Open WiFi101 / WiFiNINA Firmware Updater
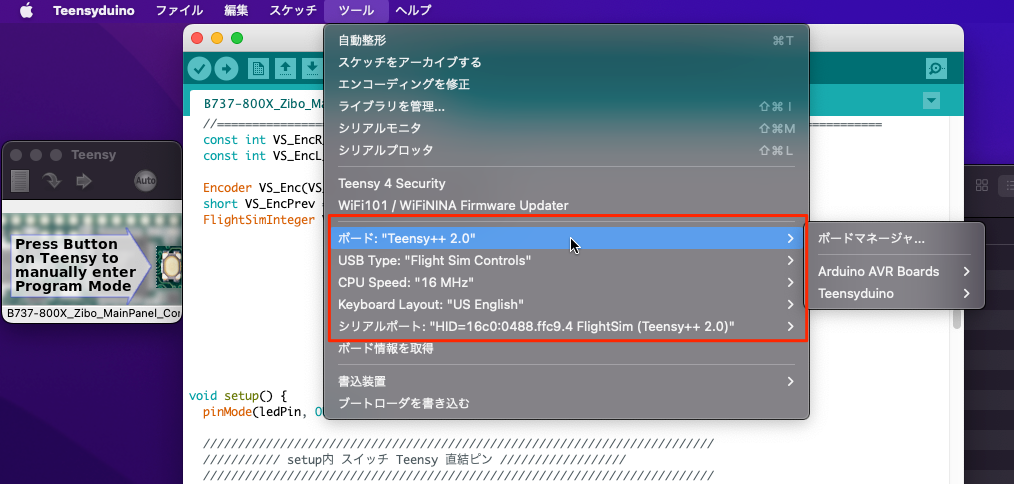1014x484 pixels. click(566, 206)
